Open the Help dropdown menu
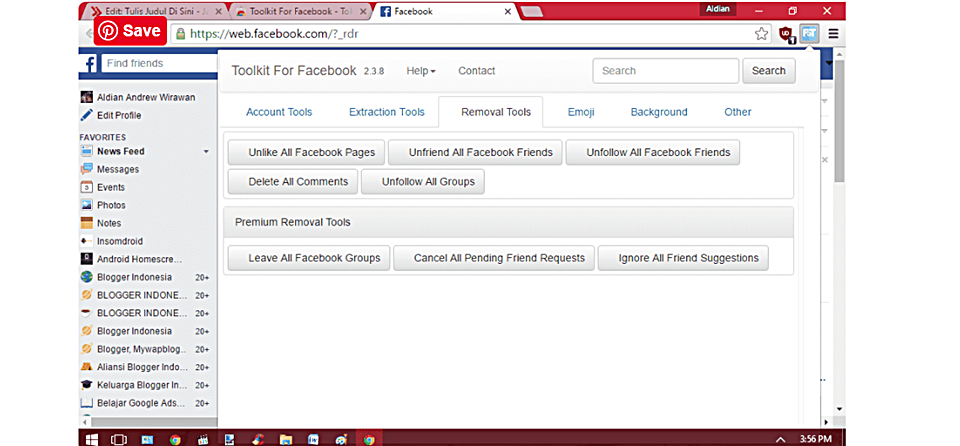 [x=421, y=70]
